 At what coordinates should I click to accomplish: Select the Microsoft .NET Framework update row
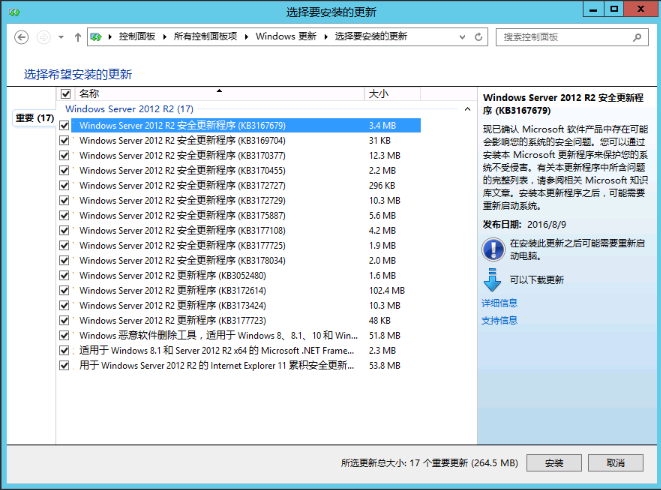246,350
